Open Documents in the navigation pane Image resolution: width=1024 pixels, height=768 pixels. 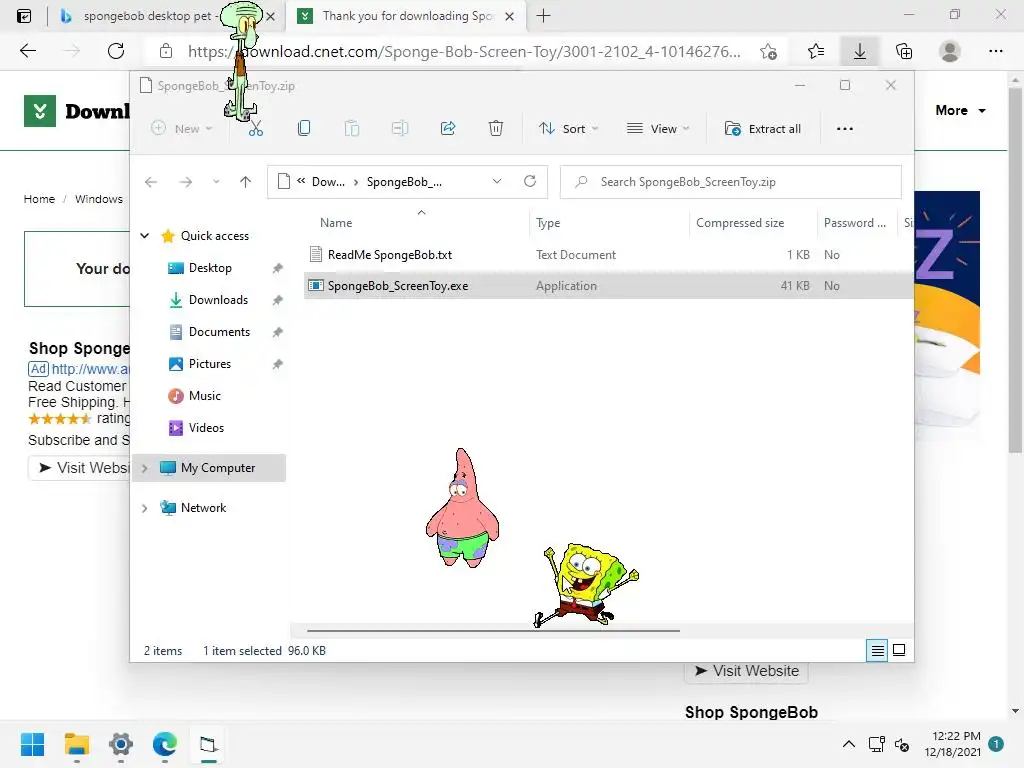pos(219,332)
